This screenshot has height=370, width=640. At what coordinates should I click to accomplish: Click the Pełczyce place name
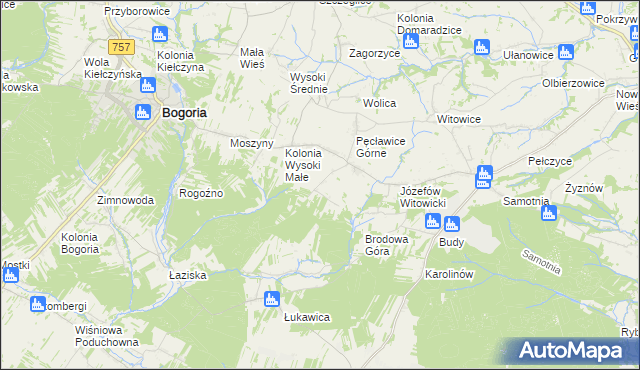(x=550, y=162)
